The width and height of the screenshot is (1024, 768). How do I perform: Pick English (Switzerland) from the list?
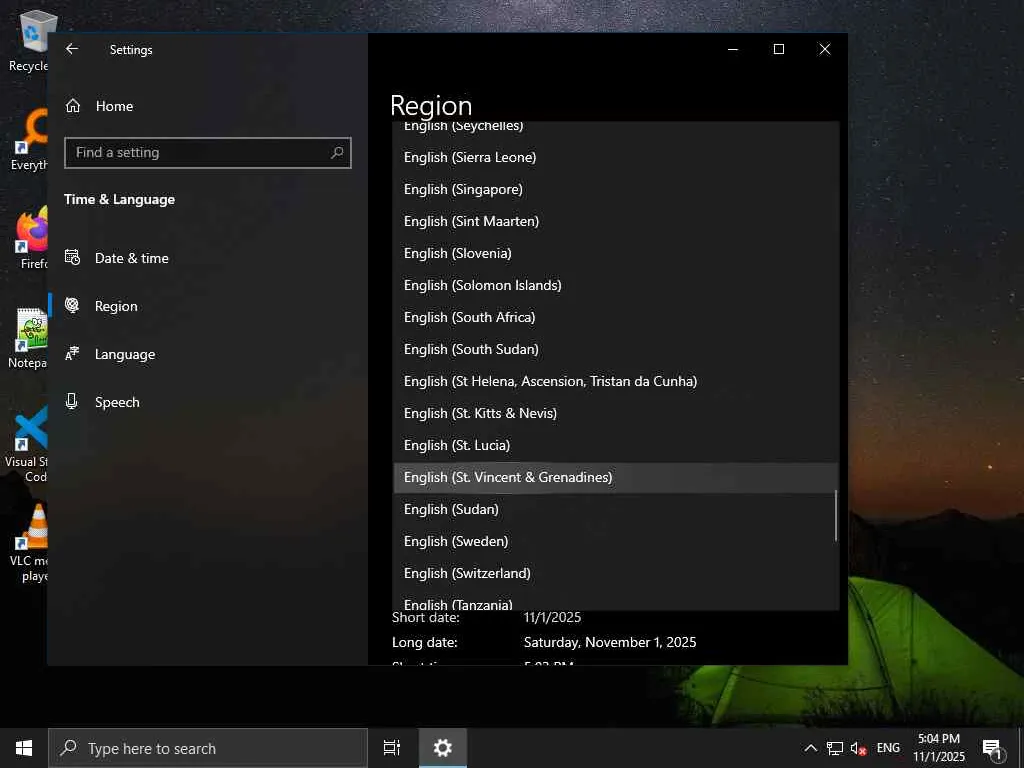pos(616,573)
